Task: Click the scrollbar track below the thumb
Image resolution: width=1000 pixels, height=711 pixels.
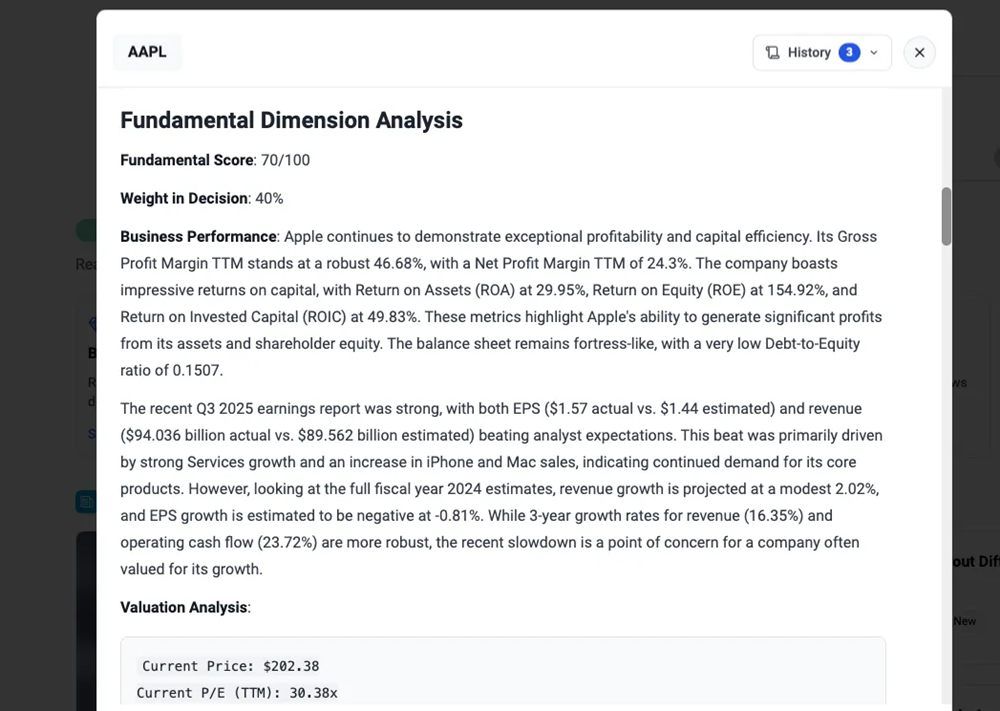Action: (946, 450)
